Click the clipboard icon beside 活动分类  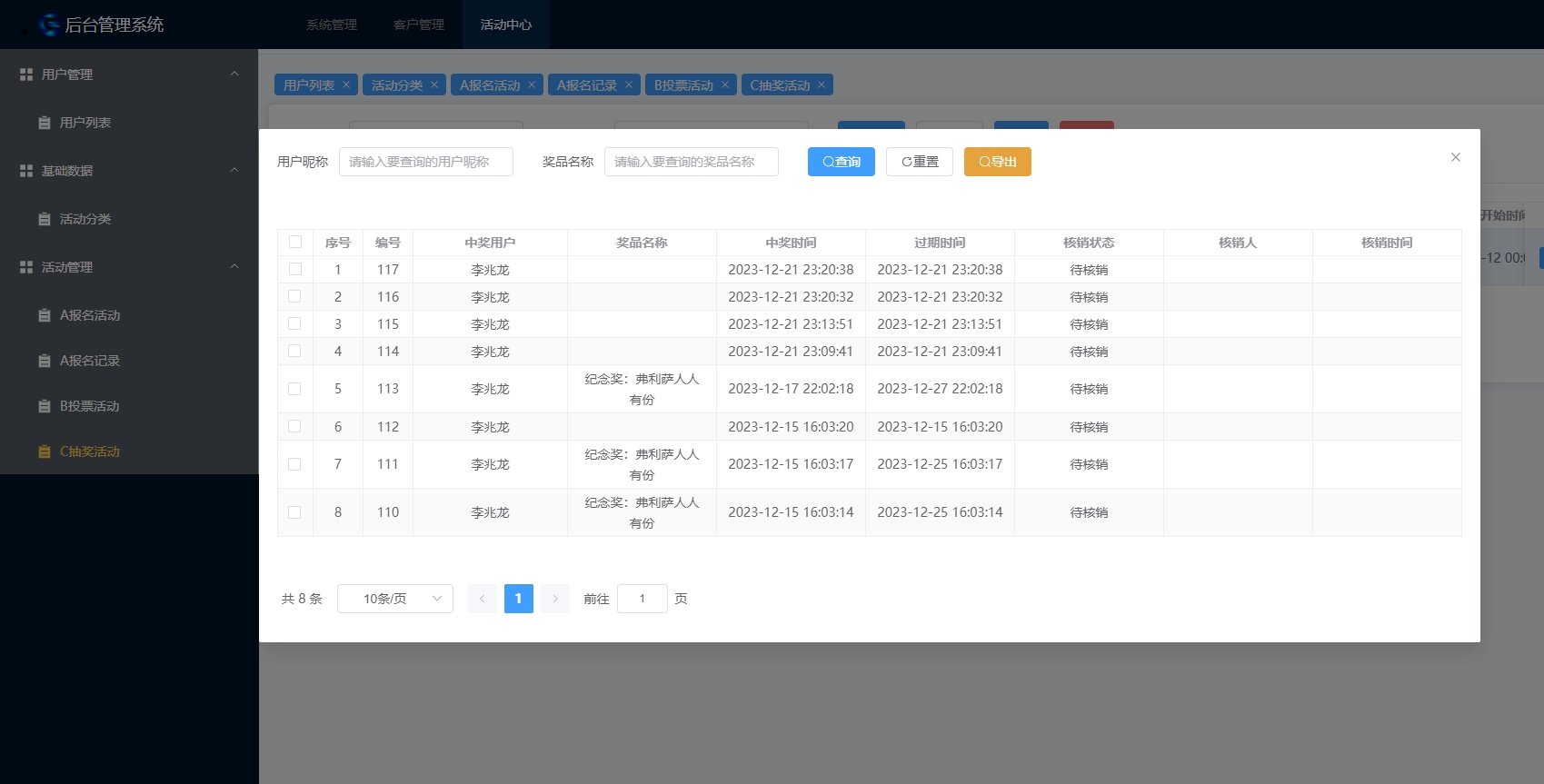coord(45,219)
